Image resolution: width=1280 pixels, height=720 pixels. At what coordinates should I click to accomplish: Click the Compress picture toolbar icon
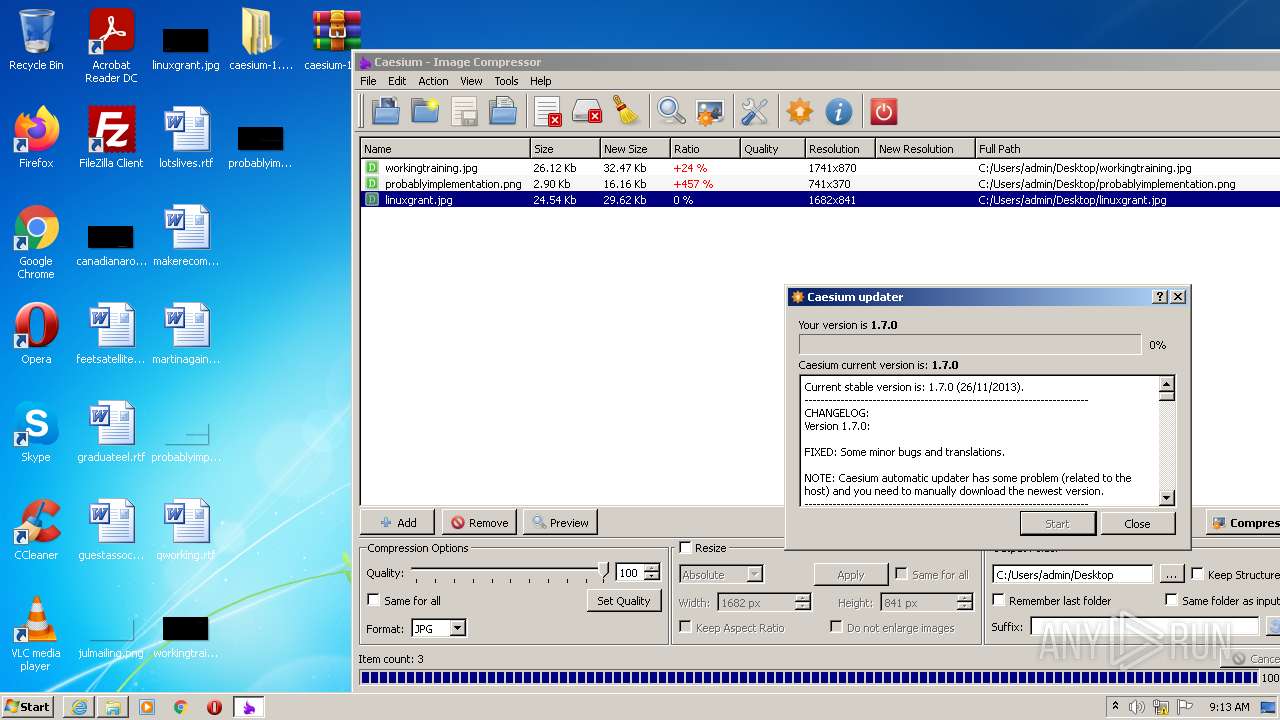point(709,111)
